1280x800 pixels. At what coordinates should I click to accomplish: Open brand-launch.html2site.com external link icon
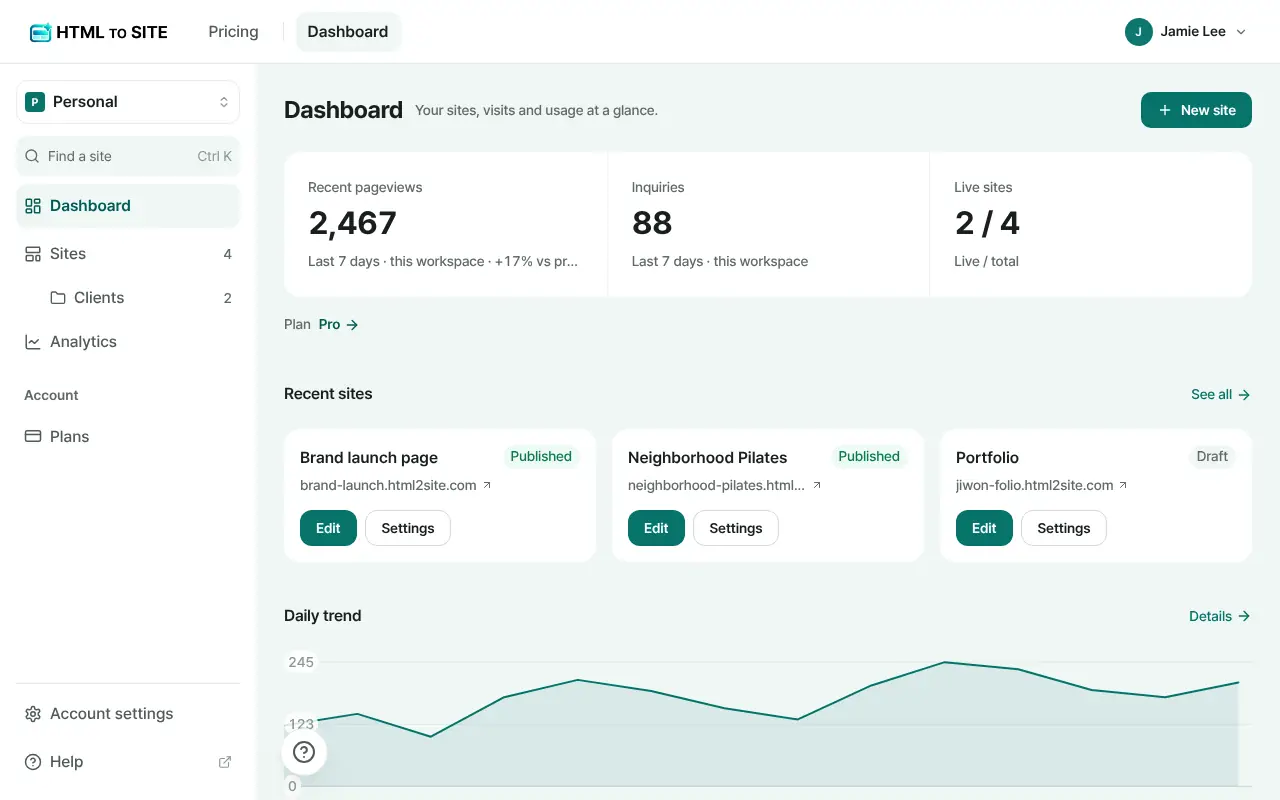coord(487,485)
